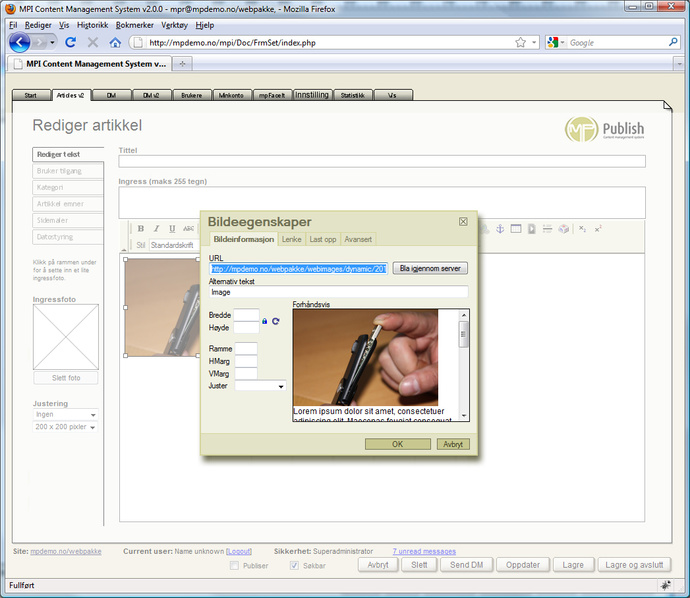Image resolution: width=690 pixels, height=598 pixels.
Task: Open the Bokmerker menu
Action: click(133, 24)
